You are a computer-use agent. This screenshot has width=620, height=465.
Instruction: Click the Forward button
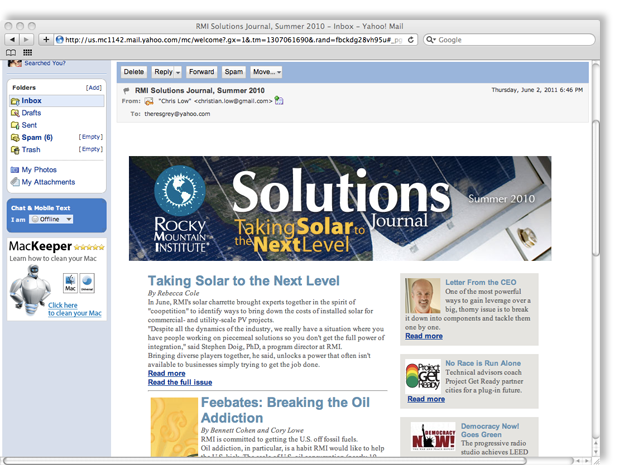[x=201, y=72]
